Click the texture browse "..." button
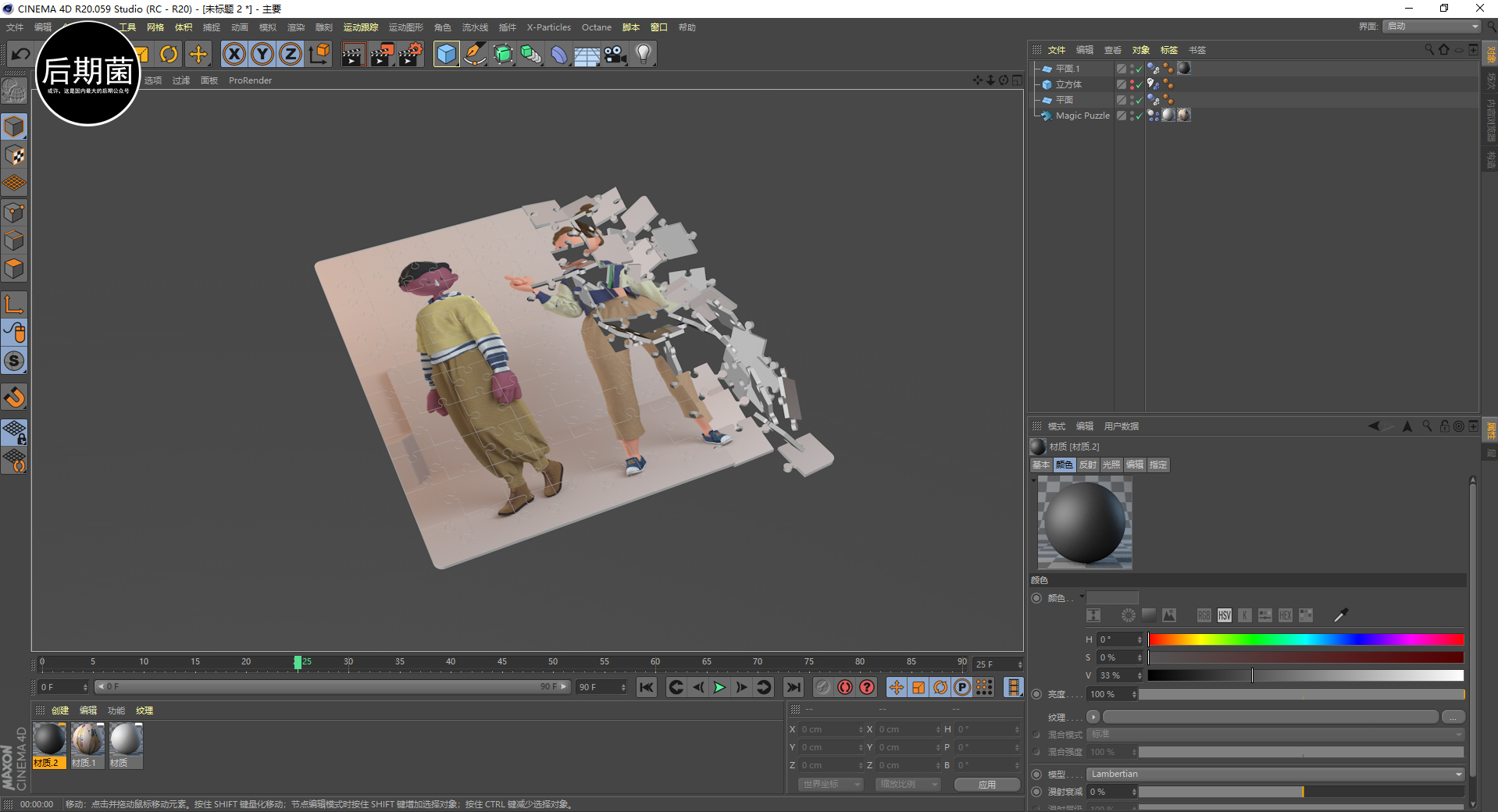1498x812 pixels. [1453, 717]
